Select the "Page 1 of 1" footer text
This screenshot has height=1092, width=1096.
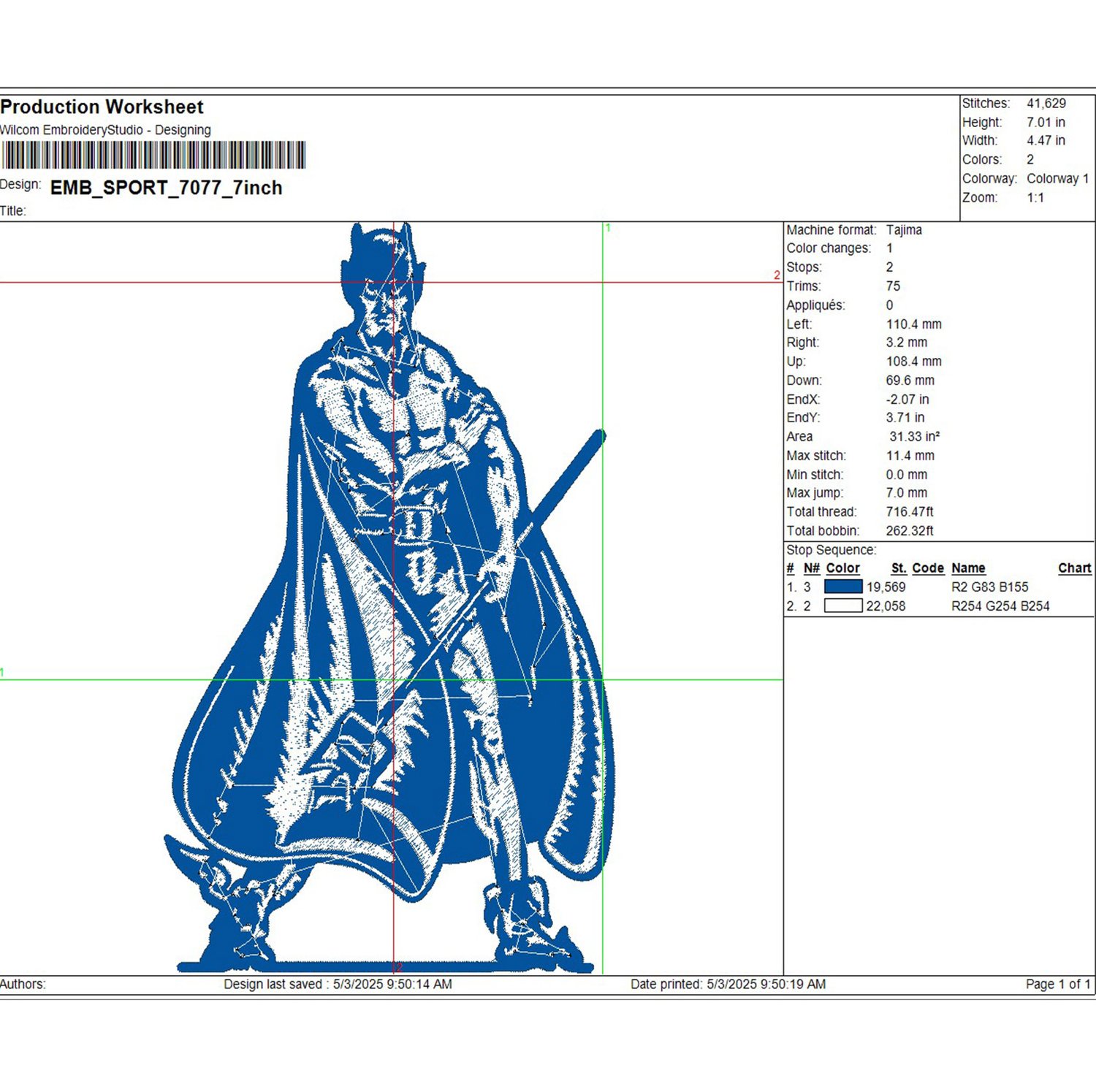tap(1058, 985)
